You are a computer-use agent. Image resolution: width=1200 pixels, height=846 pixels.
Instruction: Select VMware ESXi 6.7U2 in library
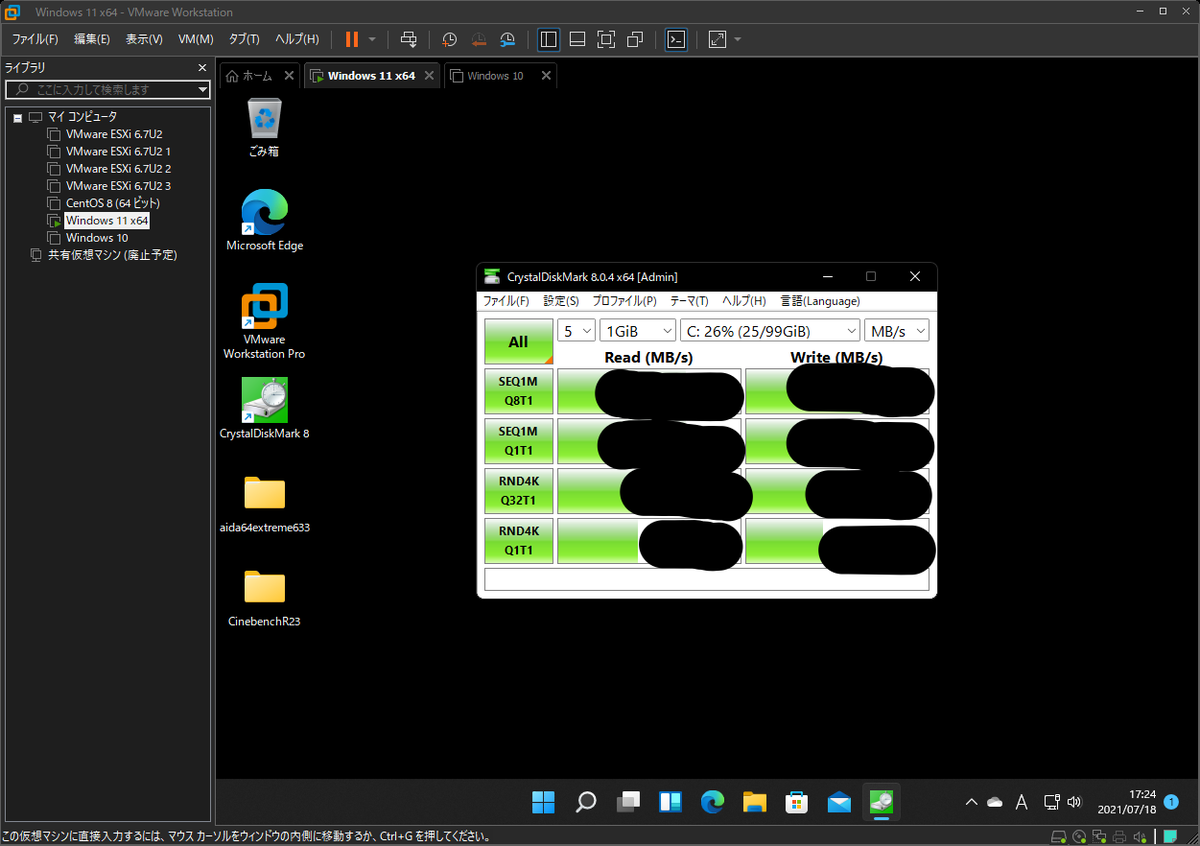(114, 134)
